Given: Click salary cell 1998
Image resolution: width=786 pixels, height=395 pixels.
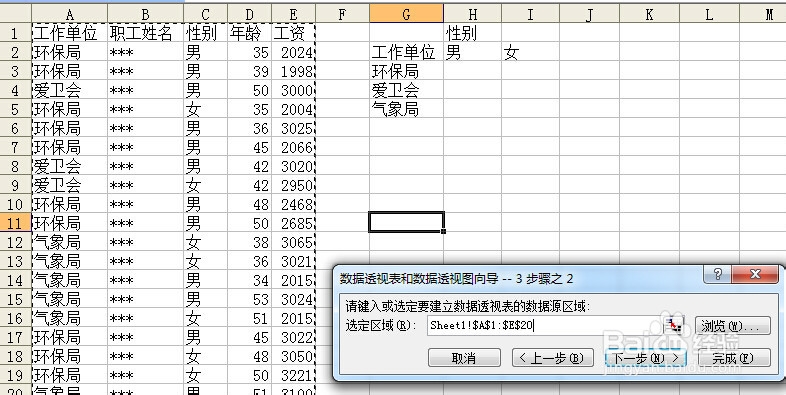Looking at the screenshot, I should [x=293, y=71].
